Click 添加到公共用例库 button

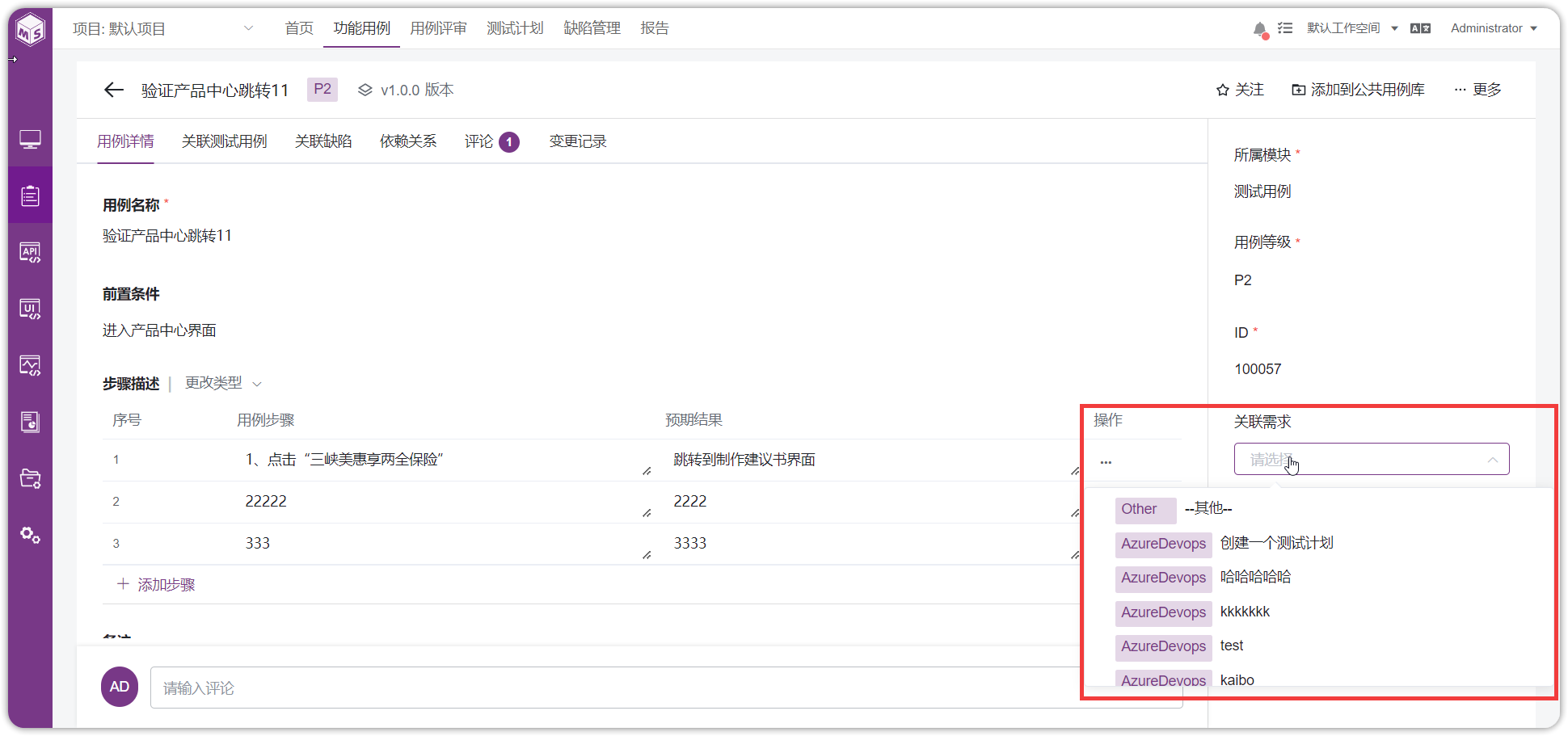(x=1358, y=90)
